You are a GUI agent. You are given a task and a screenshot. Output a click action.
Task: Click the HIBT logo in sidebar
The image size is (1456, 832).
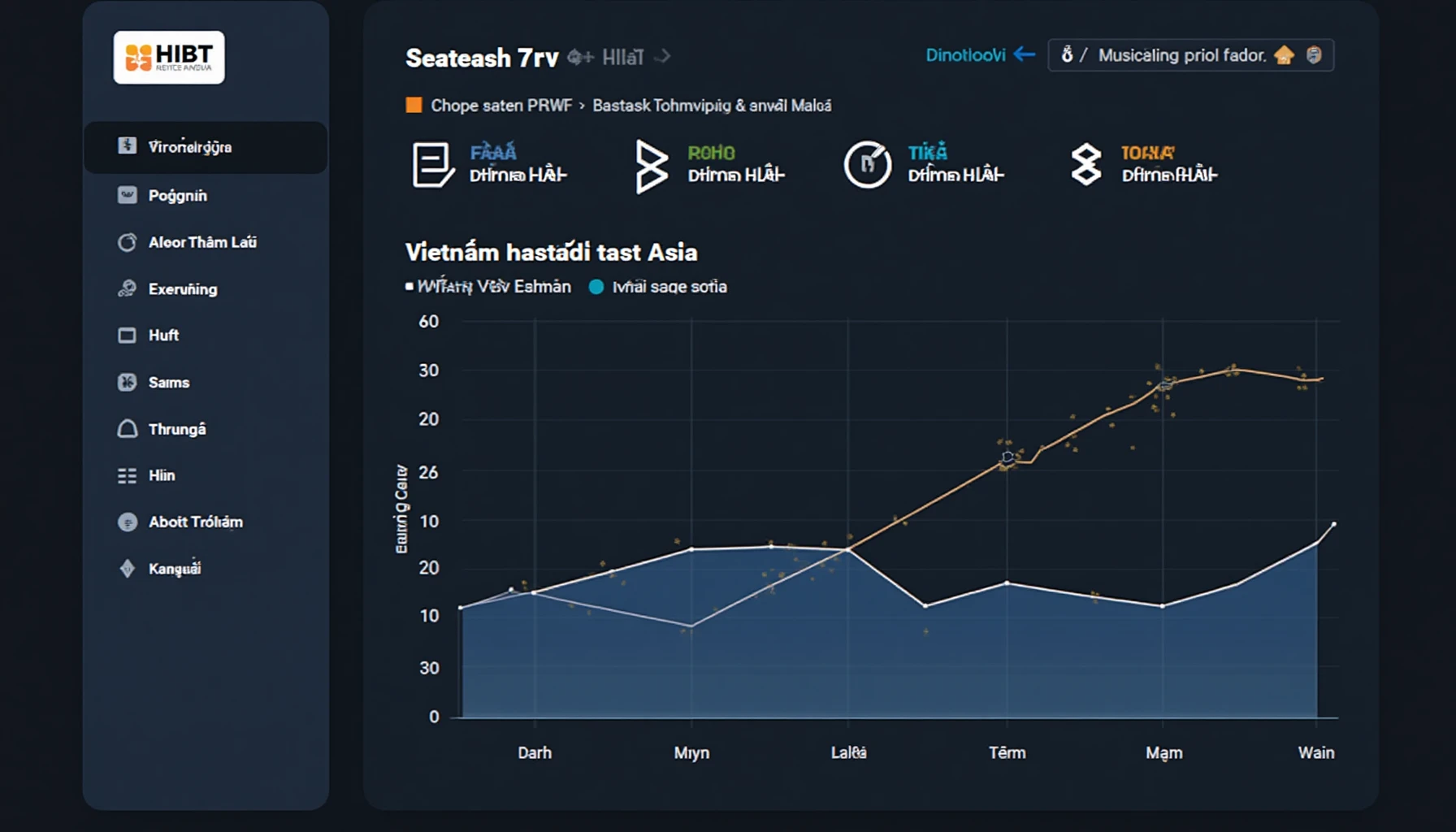[169, 58]
